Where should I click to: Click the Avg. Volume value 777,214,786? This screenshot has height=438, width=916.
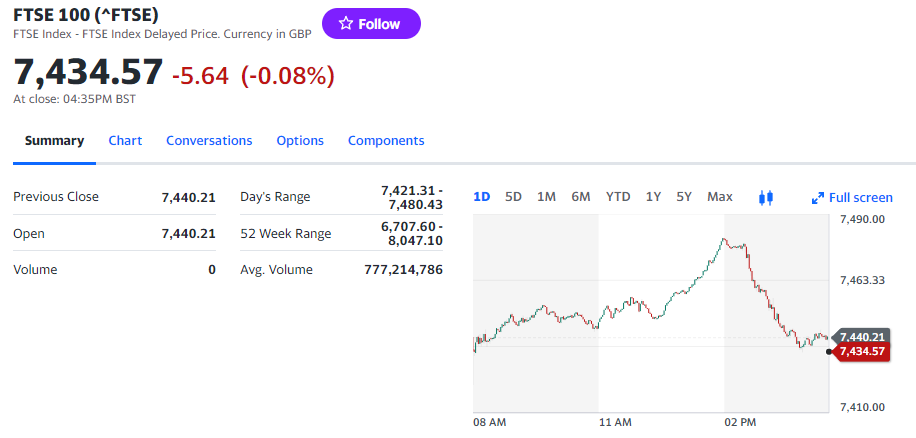click(403, 270)
